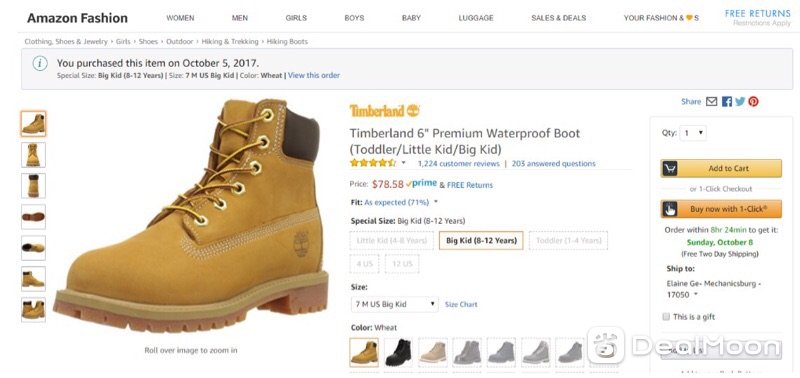
Task: Check the This is a gift box
Action: coord(666,317)
